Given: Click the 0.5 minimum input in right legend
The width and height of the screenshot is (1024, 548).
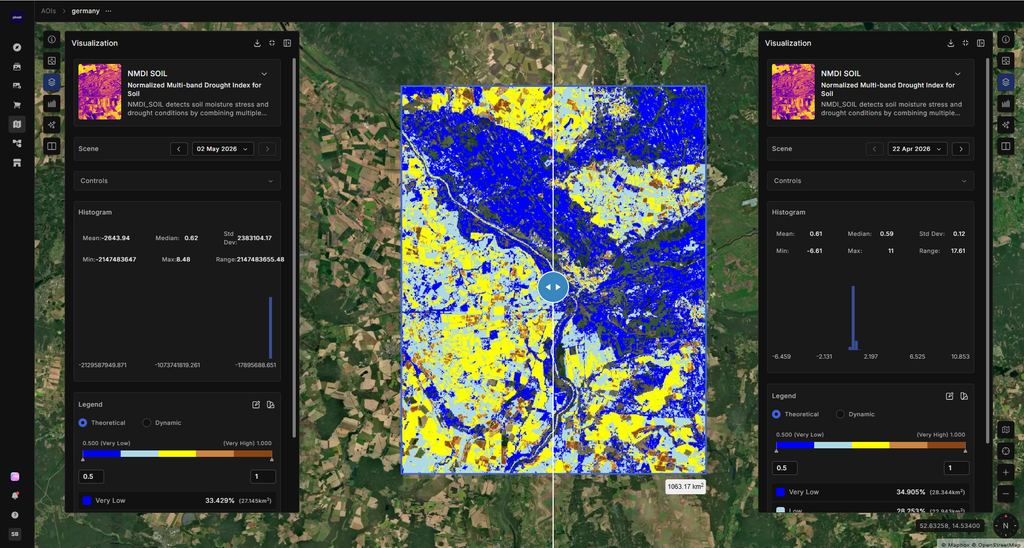Looking at the screenshot, I should [784, 468].
